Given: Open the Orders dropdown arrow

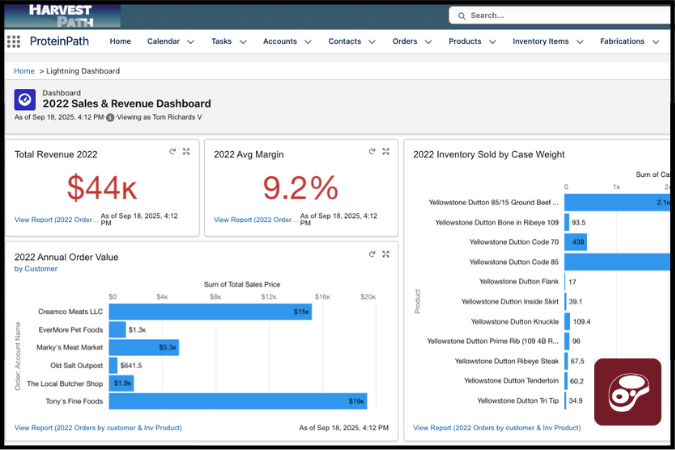Looking at the screenshot, I should tap(428, 42).
